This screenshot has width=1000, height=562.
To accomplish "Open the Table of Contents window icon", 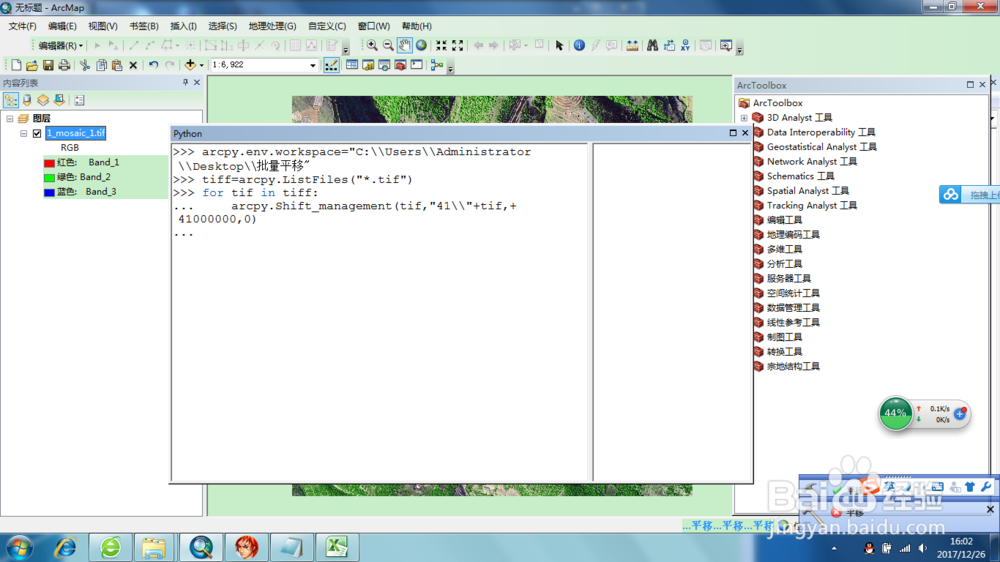I will coord(351,65).
